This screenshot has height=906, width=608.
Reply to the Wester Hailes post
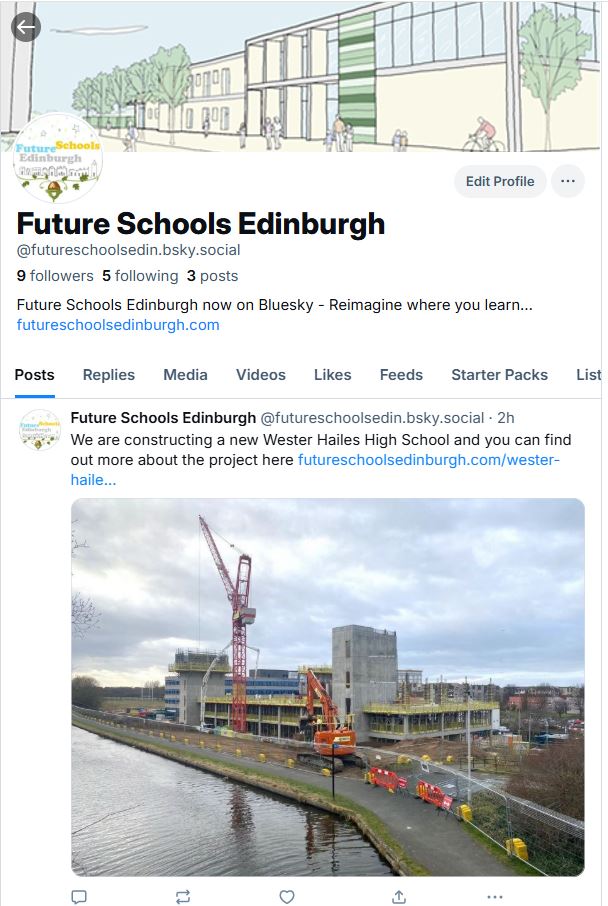tap(79, 896)
